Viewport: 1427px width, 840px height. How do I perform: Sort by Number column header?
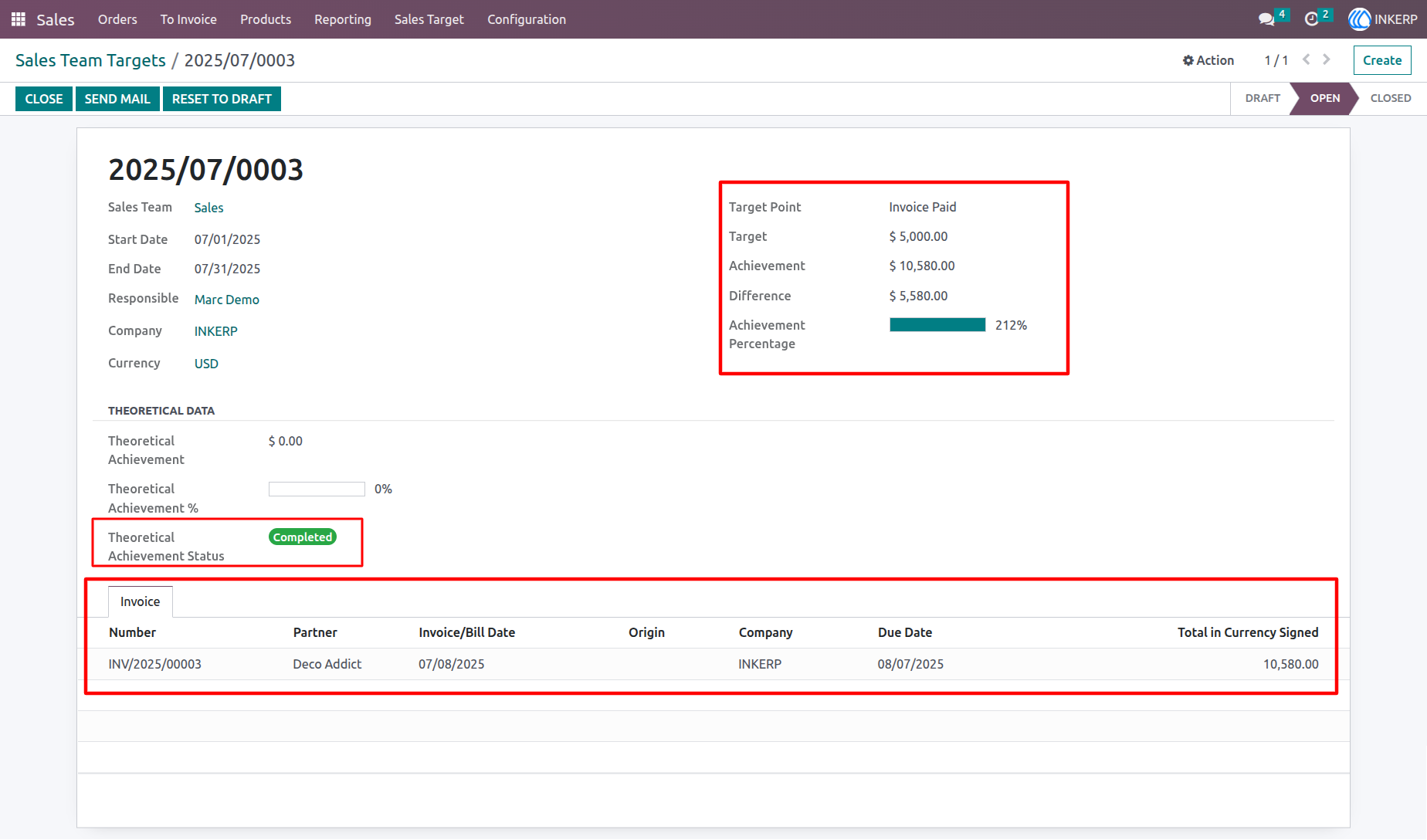[132, 632]
